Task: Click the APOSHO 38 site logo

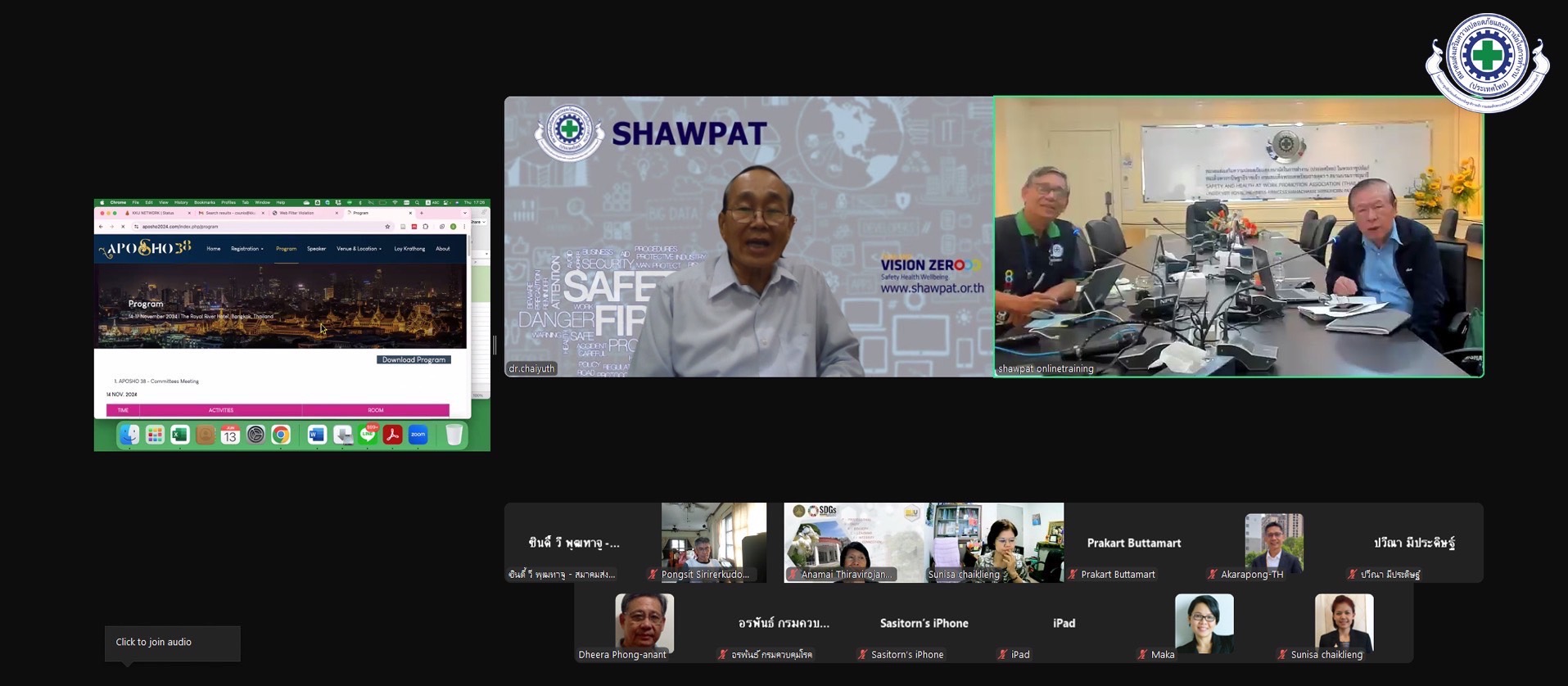Action: point(146,248)
